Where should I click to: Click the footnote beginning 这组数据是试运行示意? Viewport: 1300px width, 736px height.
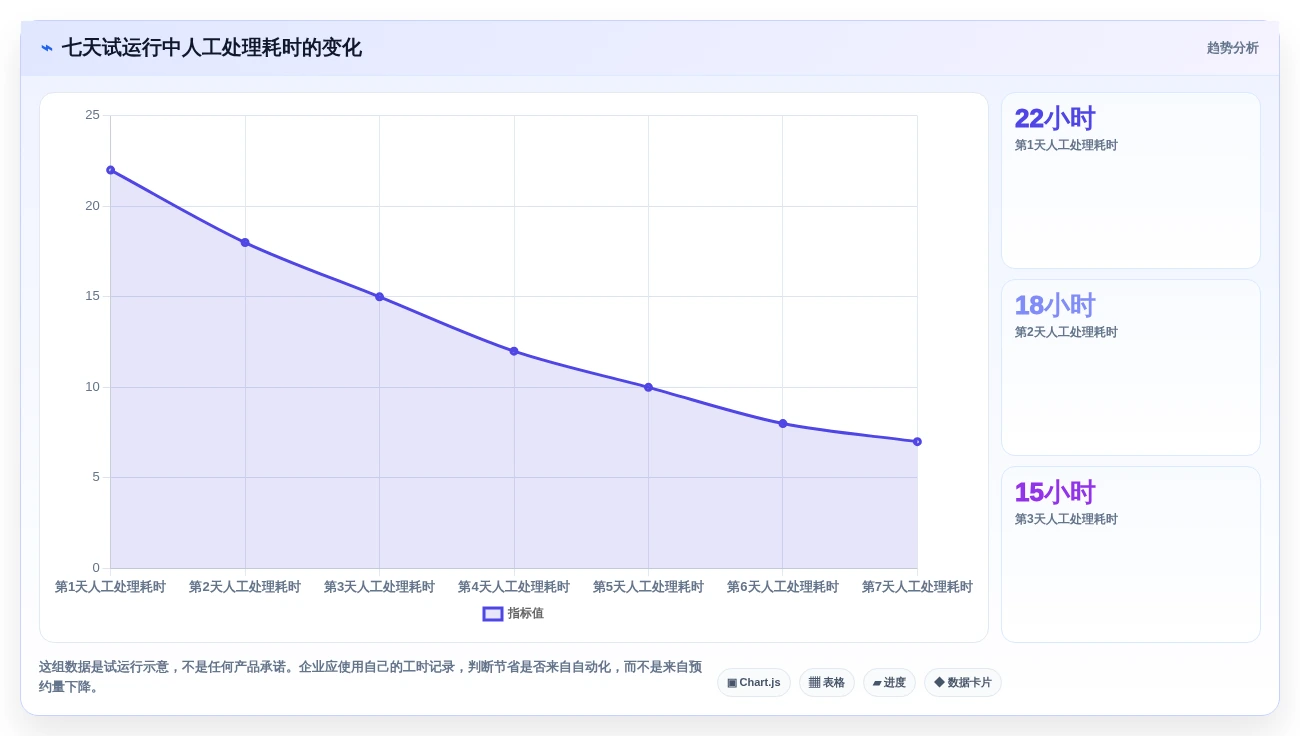[370, 677]
